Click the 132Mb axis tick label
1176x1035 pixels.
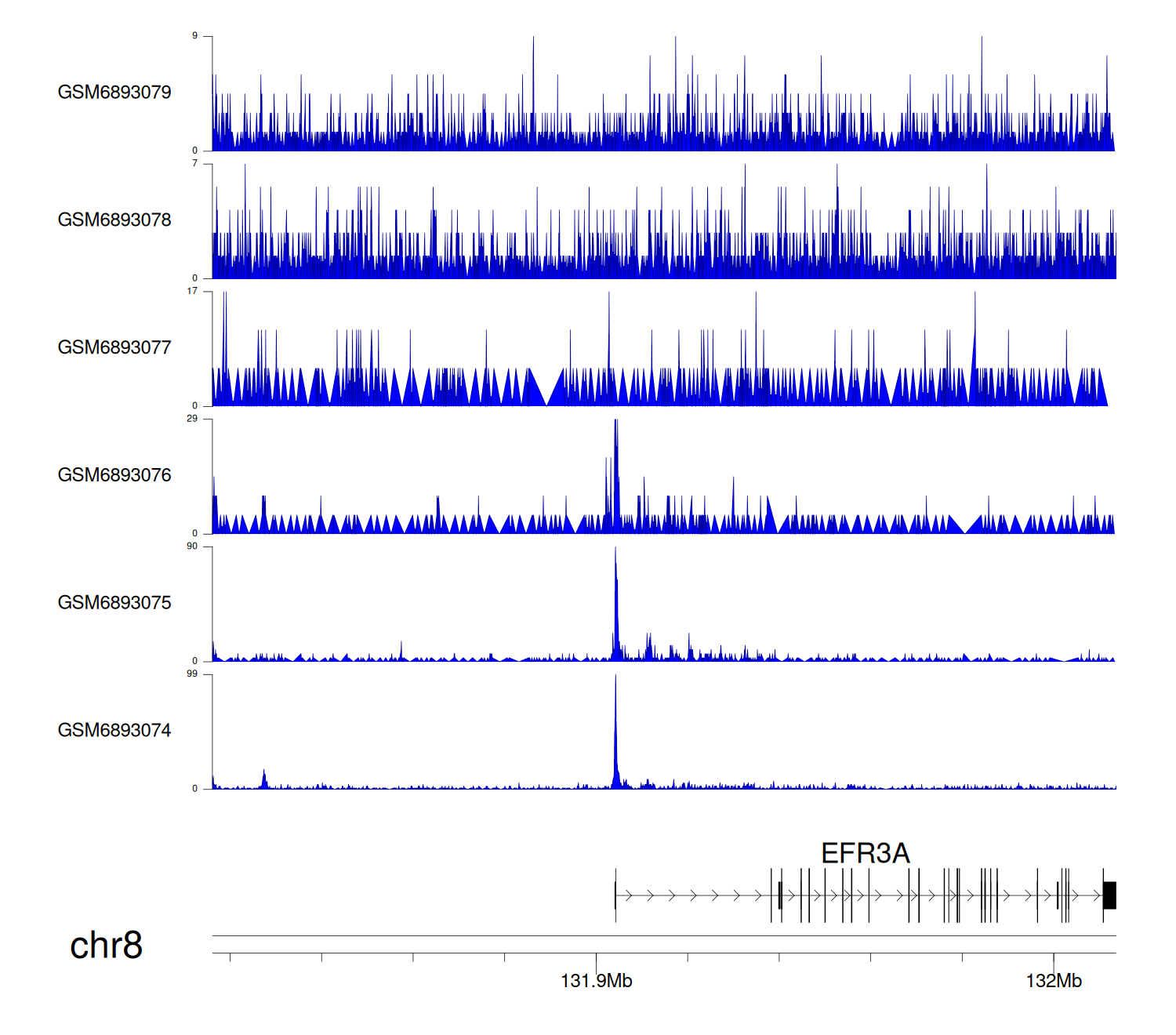tap(1054, 981)
